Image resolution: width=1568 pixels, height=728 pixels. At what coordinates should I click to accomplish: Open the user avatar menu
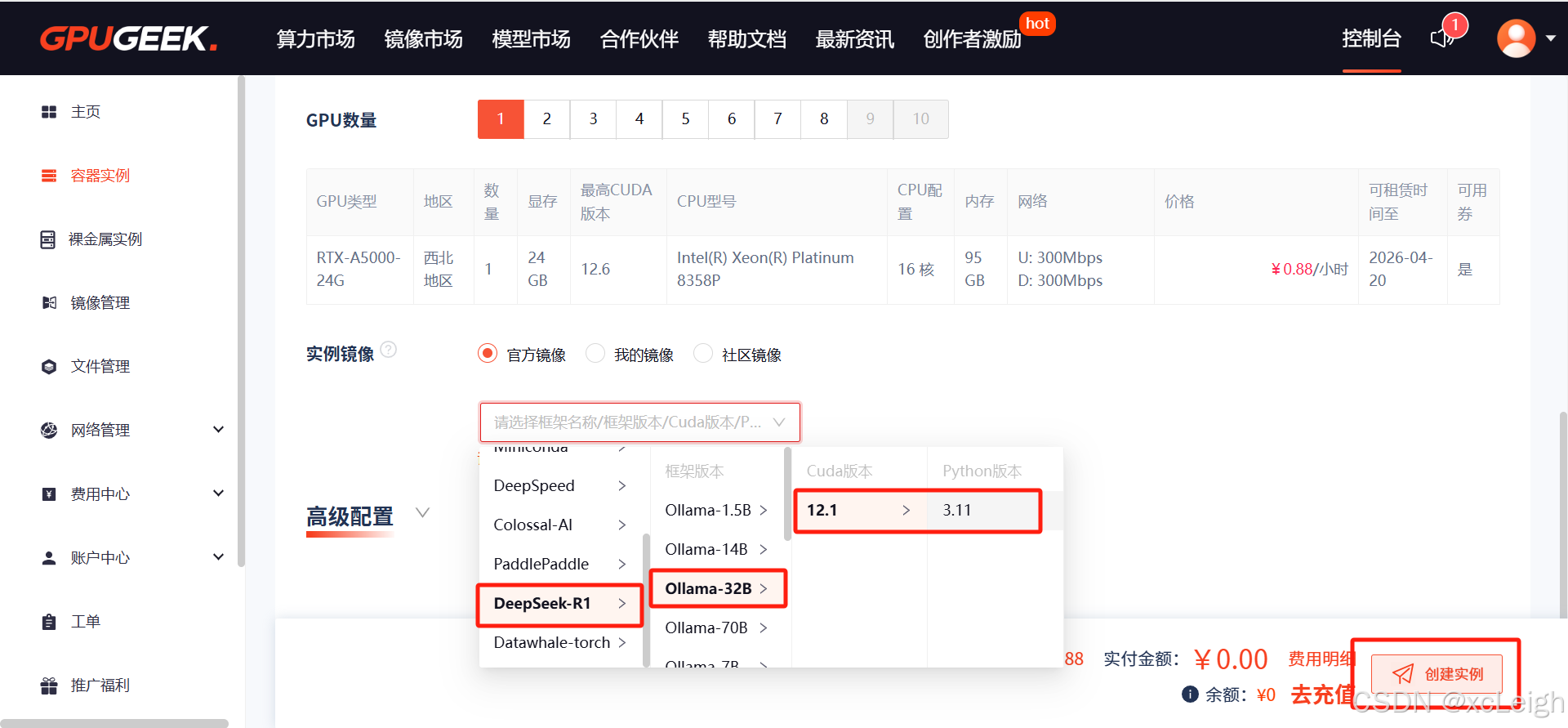point(1516,38)
